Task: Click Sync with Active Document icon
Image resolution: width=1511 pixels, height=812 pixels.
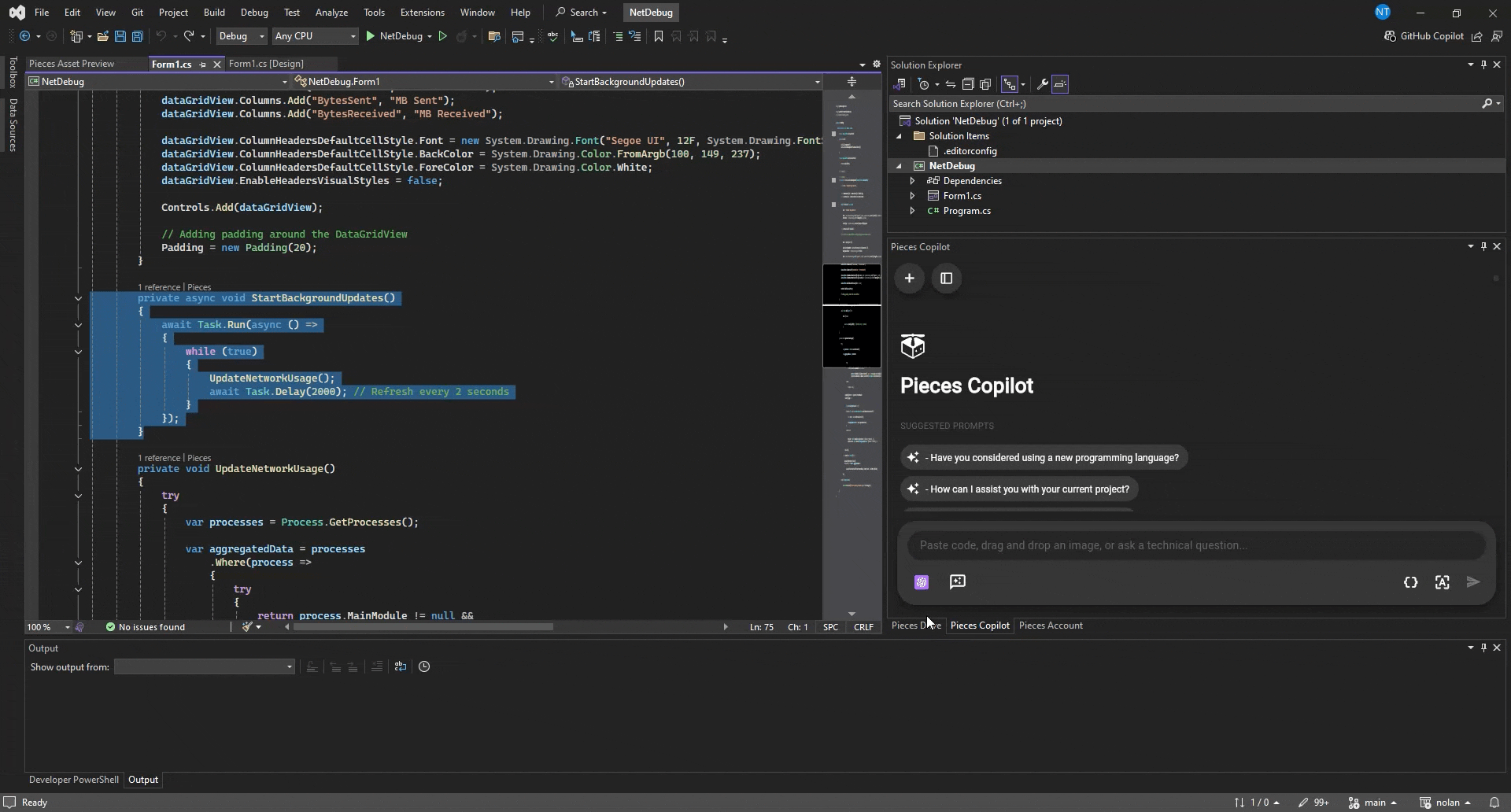Action: pyautogui.click(x=951, y=84)
